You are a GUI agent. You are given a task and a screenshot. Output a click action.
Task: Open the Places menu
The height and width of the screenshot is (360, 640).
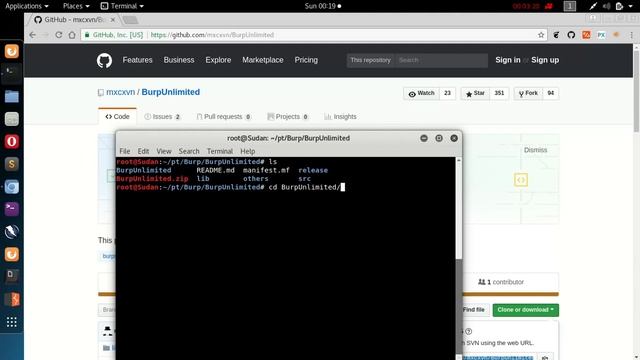pos(76,6)
